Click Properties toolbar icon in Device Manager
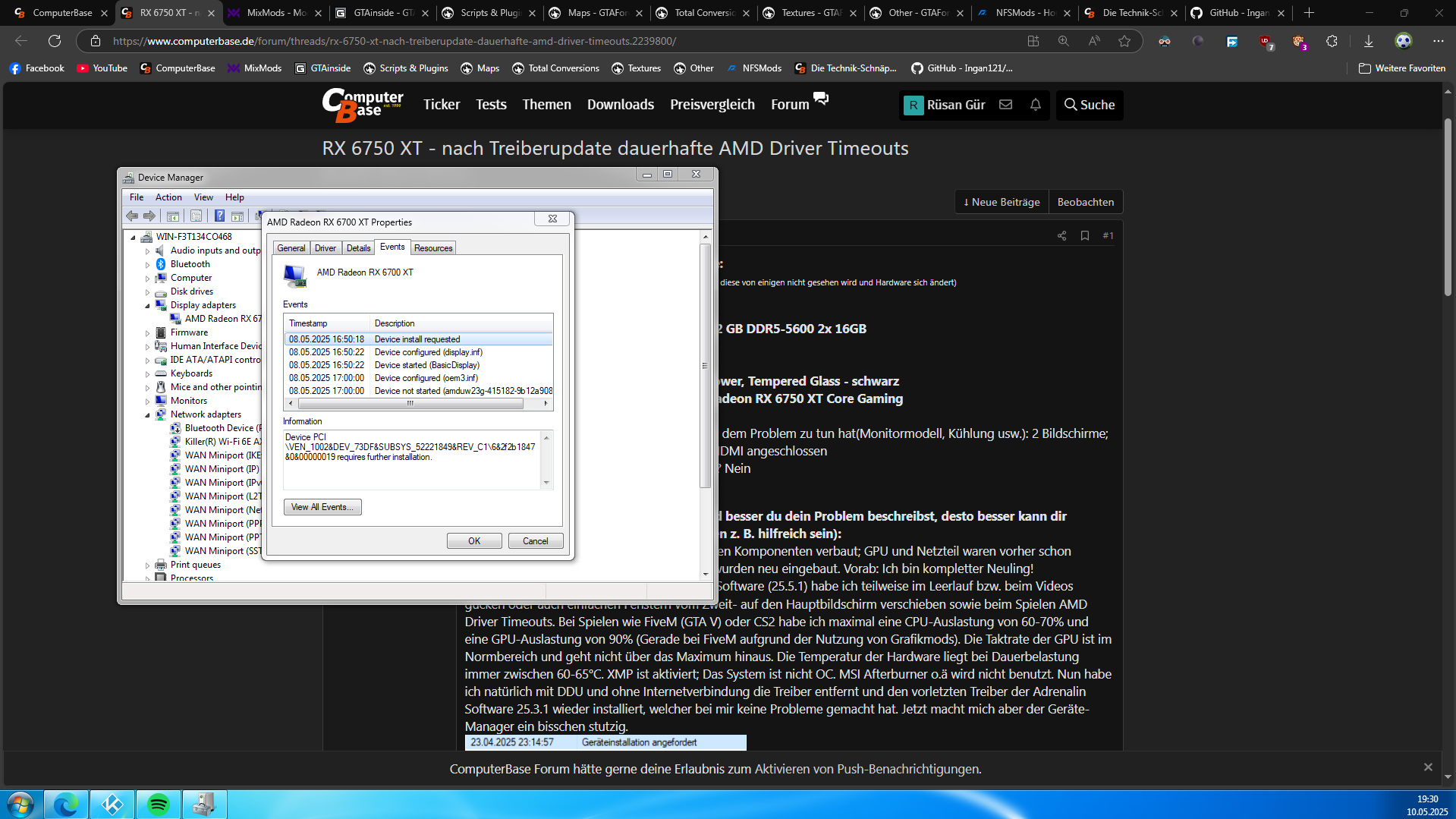The height and width of the screenshot is (819, 1456). coord(196,216)
